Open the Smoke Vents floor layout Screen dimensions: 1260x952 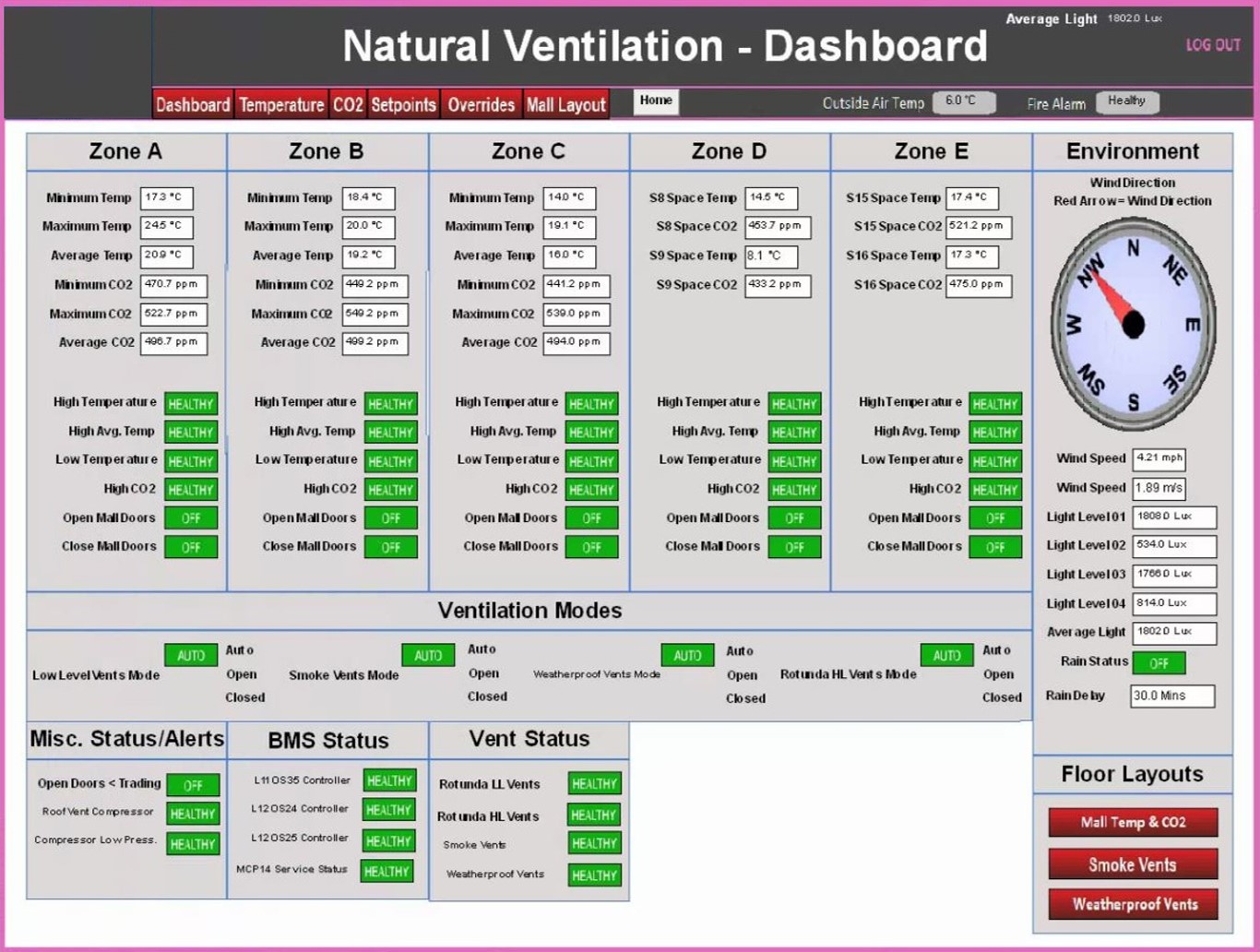click(1132, 864)
